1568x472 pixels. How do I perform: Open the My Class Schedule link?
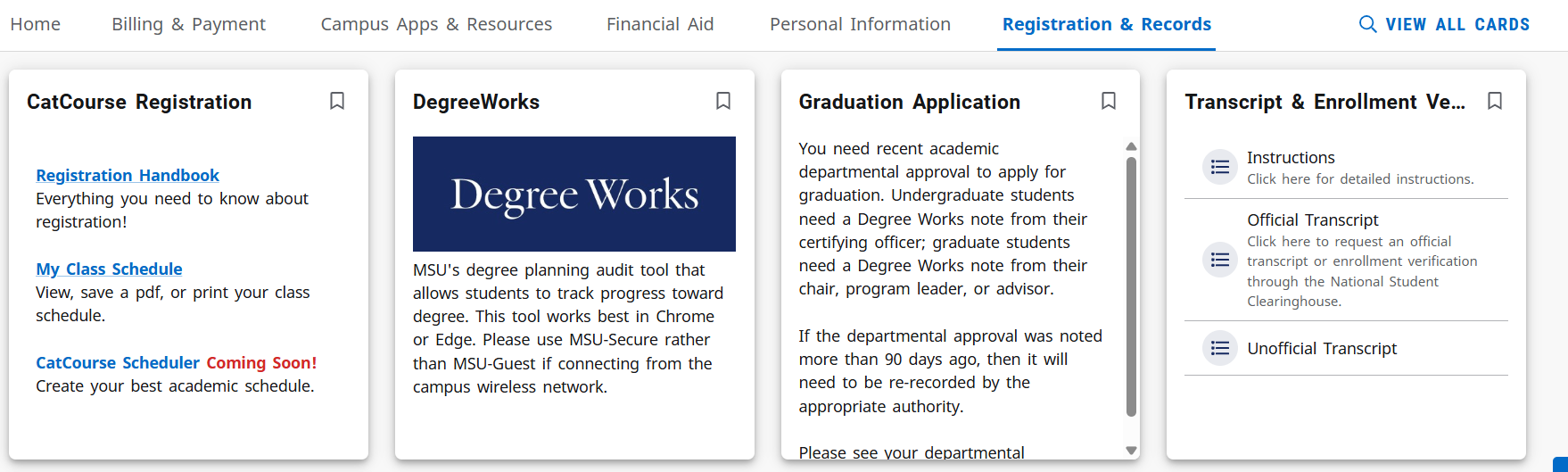109,269
